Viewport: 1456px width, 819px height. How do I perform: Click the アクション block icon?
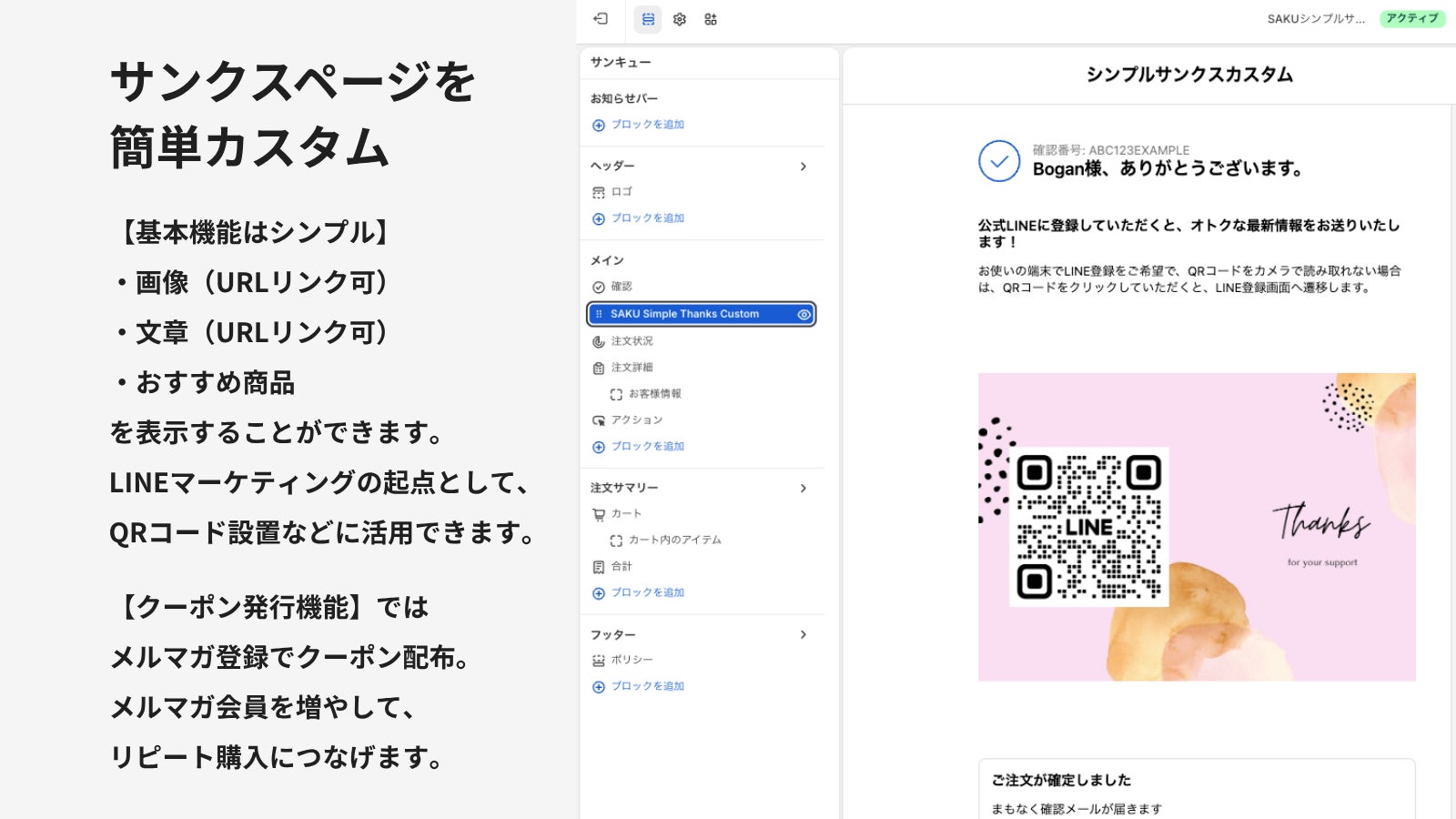tap(599, 421)
